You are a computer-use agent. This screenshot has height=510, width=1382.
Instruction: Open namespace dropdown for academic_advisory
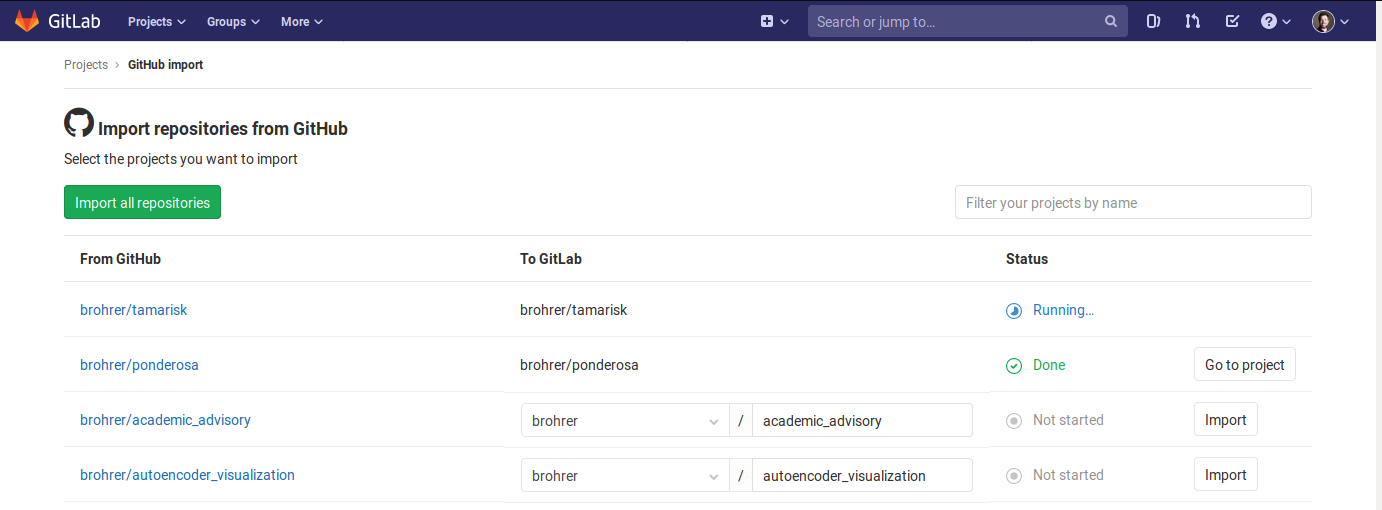(x=626, y=420)
